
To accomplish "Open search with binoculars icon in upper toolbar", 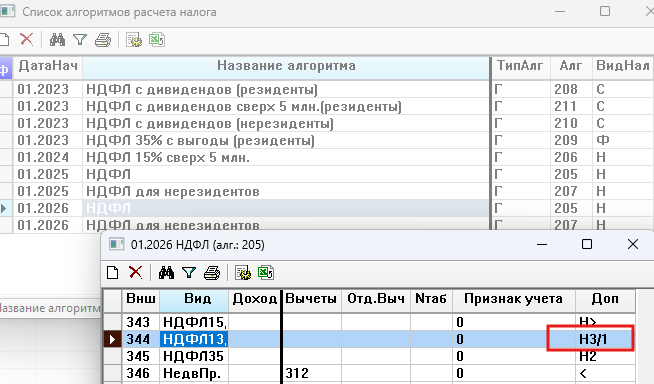I will coord(57,40).
